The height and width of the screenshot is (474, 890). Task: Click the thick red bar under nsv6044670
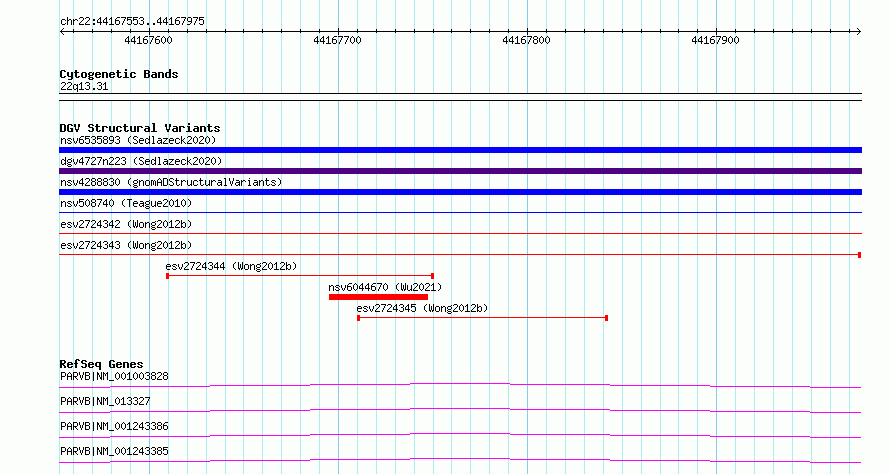click(378, 297)
